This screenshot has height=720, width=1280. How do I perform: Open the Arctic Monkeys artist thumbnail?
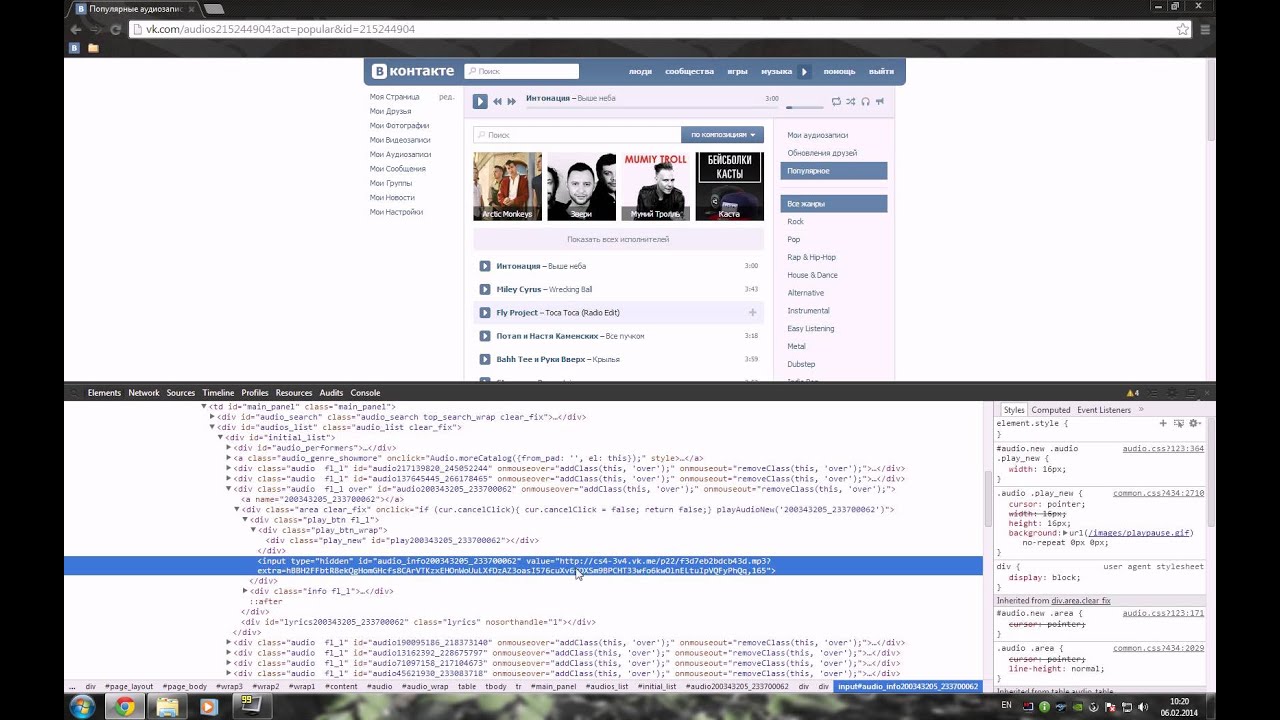pos(507,186)
